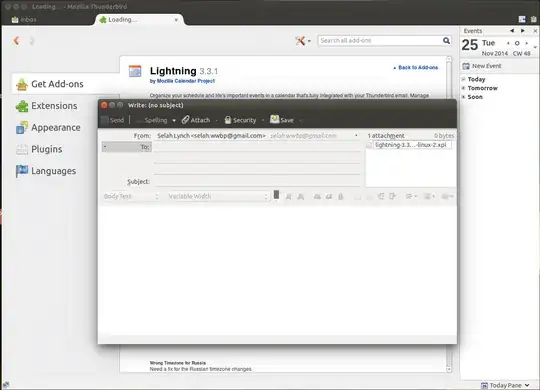Expand the Today events group
This screenshot has width=540, height=390.
[x=464, y=79]
